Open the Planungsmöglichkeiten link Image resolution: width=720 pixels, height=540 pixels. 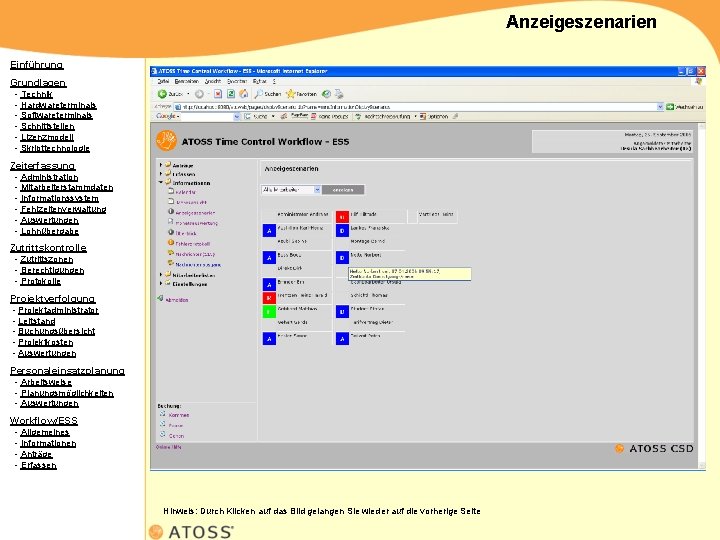coord(67,393)
